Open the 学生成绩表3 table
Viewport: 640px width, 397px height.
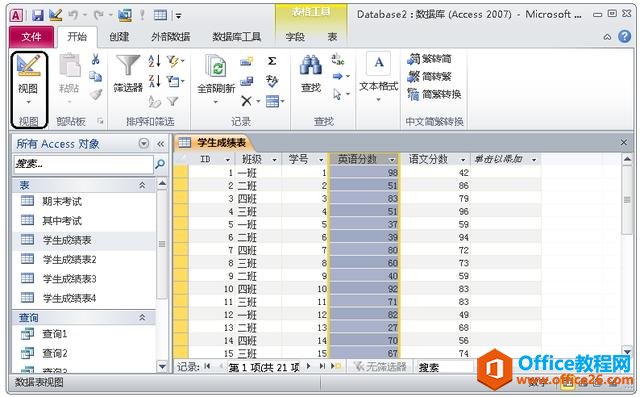tap(69, 279)
